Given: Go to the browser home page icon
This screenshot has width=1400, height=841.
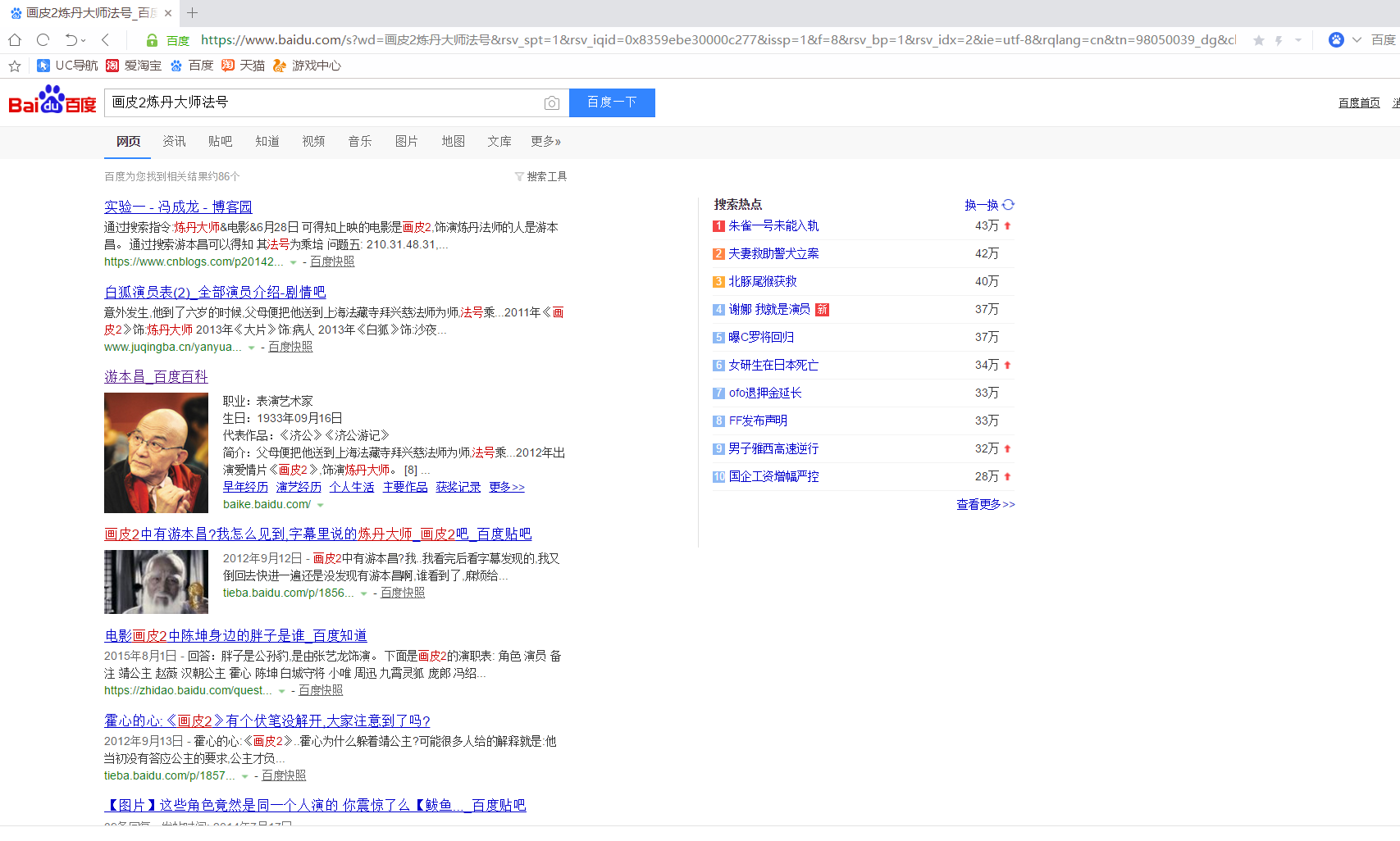Looking at the screenshot, I should pyautogui.click(x=15, y=39).
